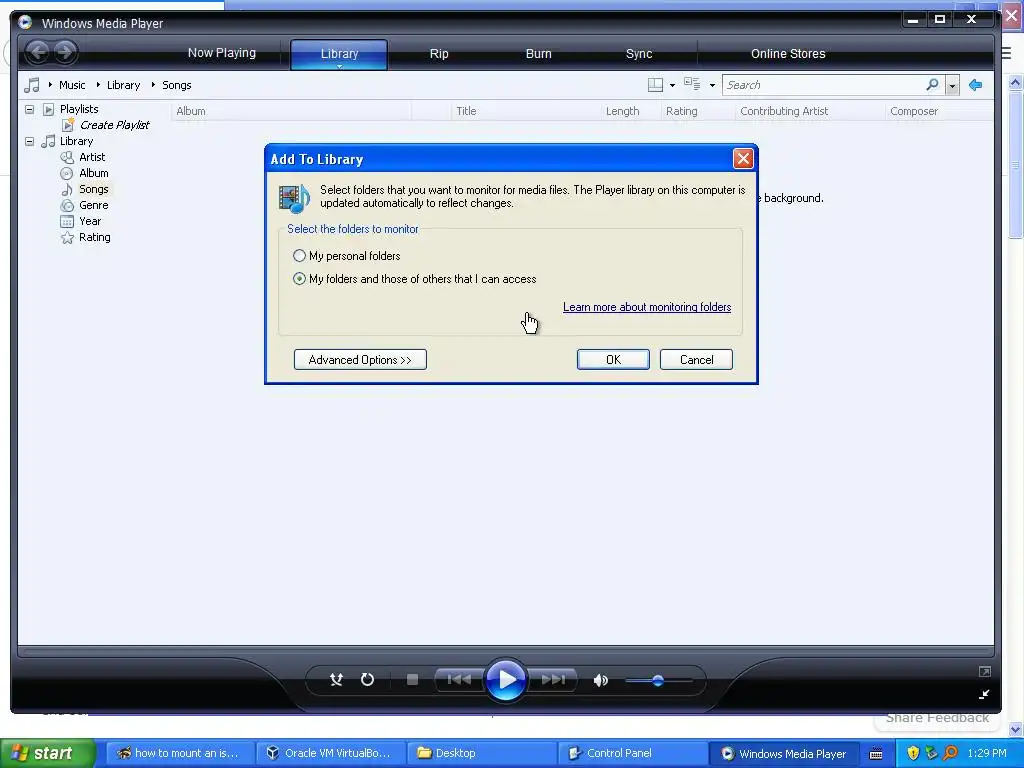
Task: Select My personal folders radio button
Action: pyautogui.click(x=299, y=255)
